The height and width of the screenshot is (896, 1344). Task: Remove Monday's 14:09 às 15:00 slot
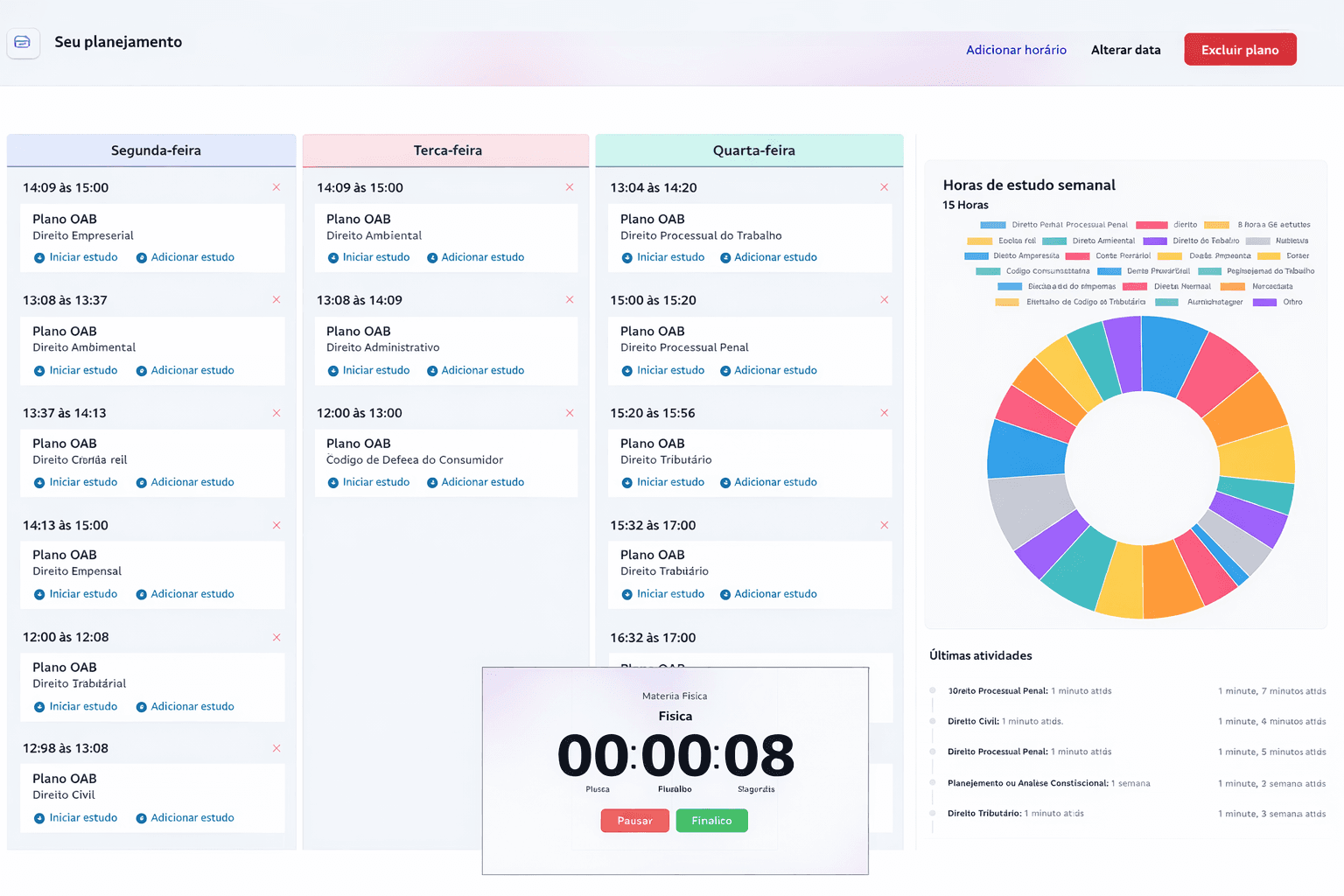[276, 187]
